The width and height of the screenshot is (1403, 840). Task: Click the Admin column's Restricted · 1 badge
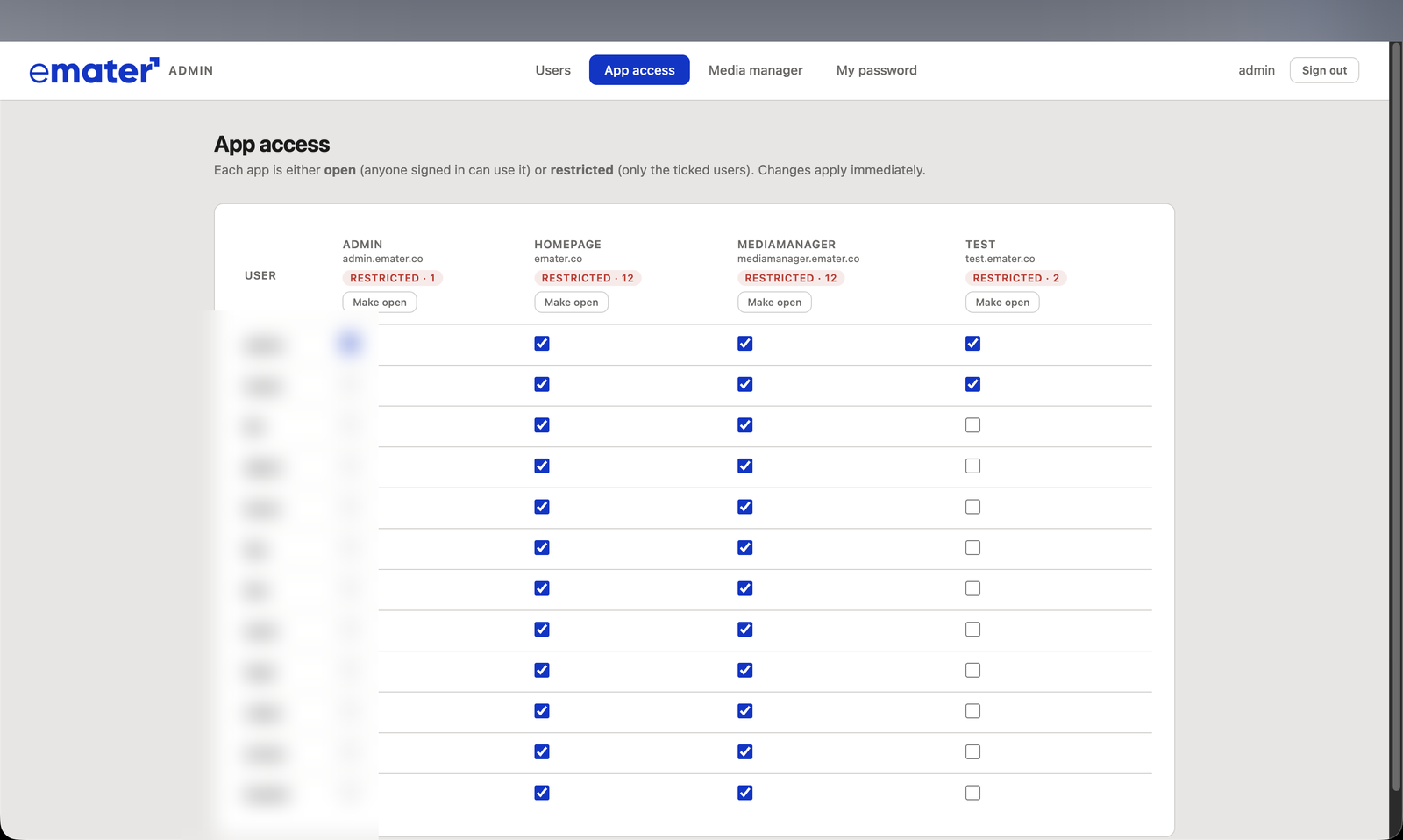[392, 278]
